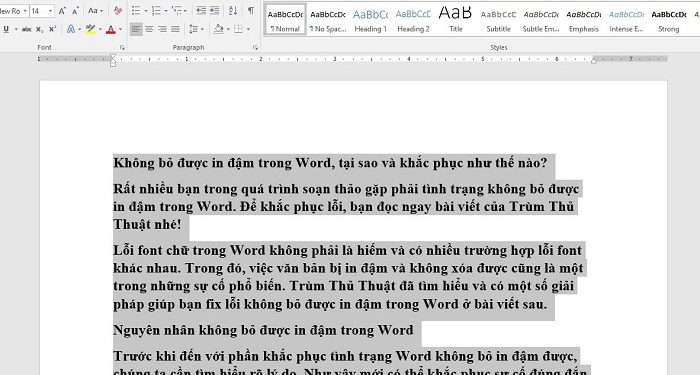Click the right indent marker on ruler
Screen dimensions: 700x375
[x=593, y=61]
